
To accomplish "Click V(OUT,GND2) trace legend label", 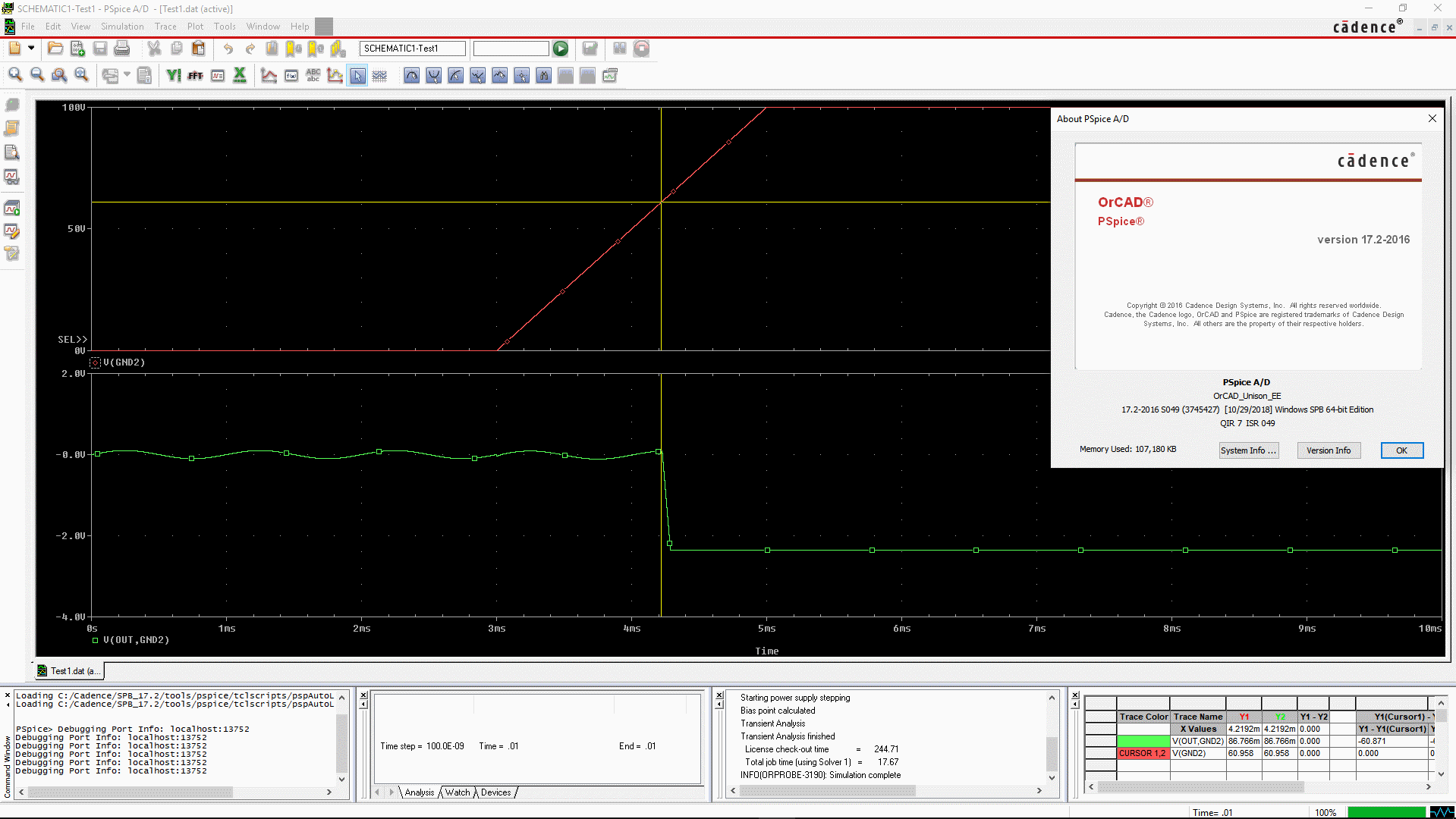I will point(136,640).
